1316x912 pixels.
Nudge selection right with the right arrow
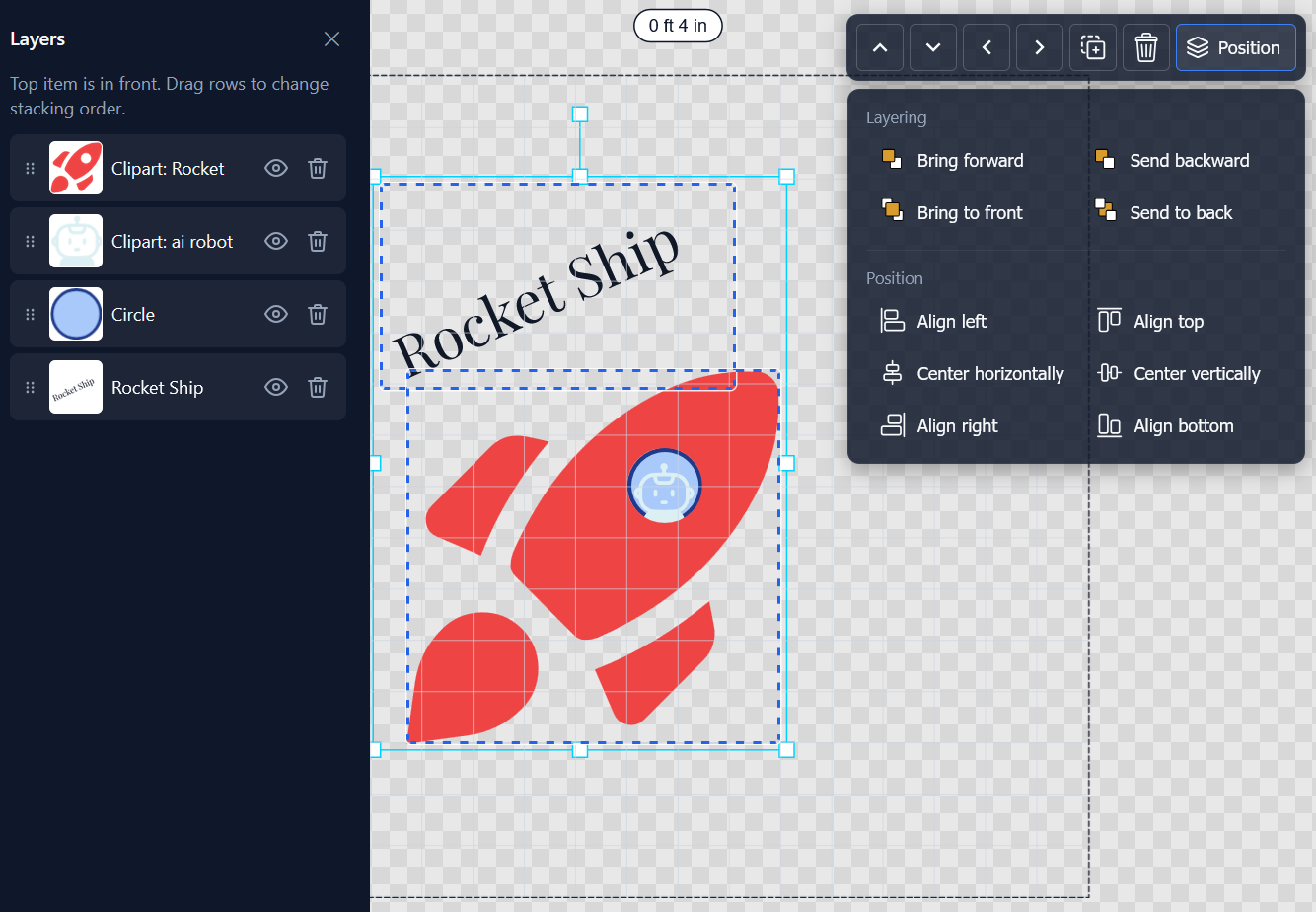(x=1040, y=47)
